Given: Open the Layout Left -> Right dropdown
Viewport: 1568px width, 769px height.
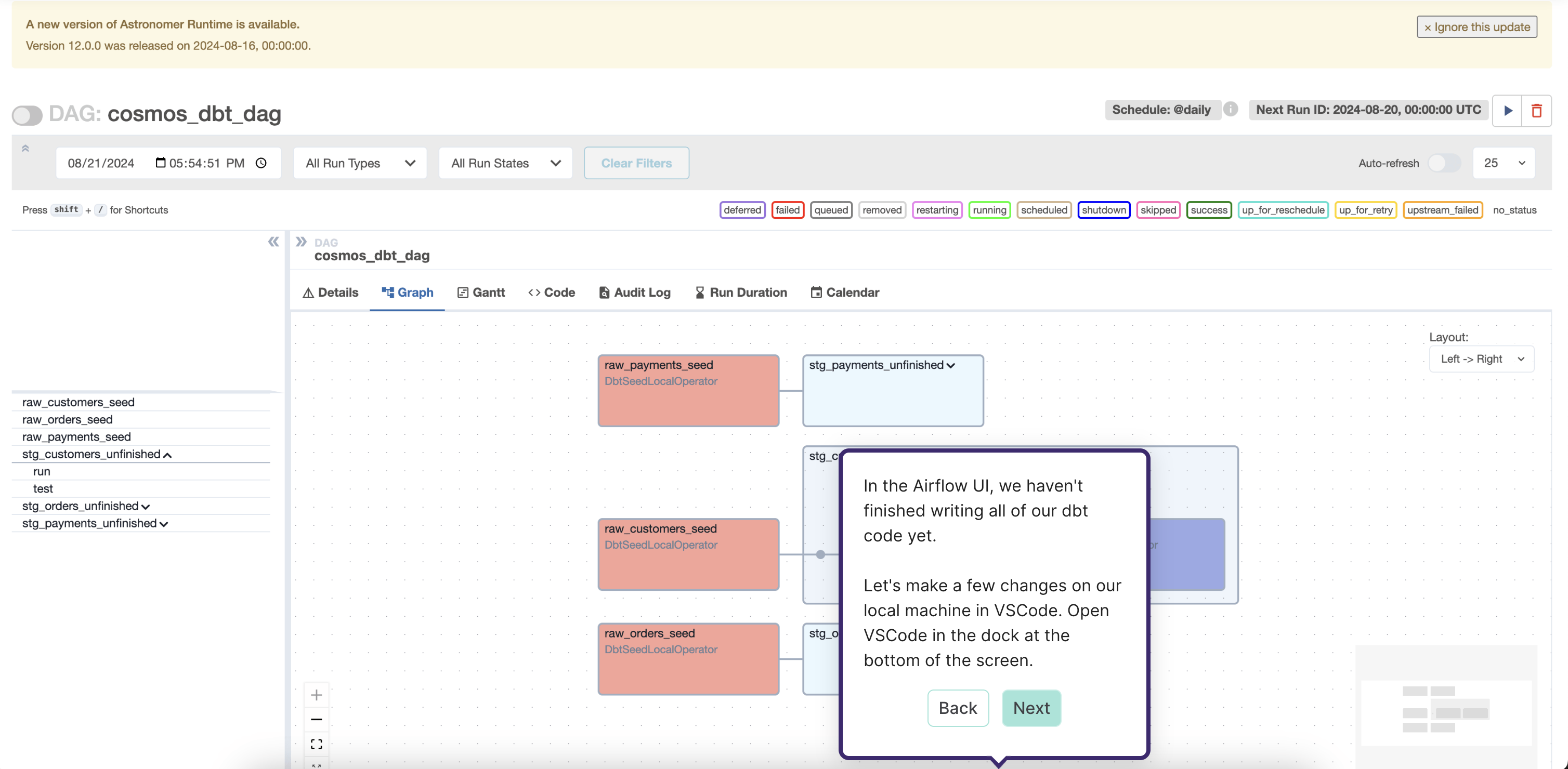Looking at the screenshot, I should click(1481, 359).
